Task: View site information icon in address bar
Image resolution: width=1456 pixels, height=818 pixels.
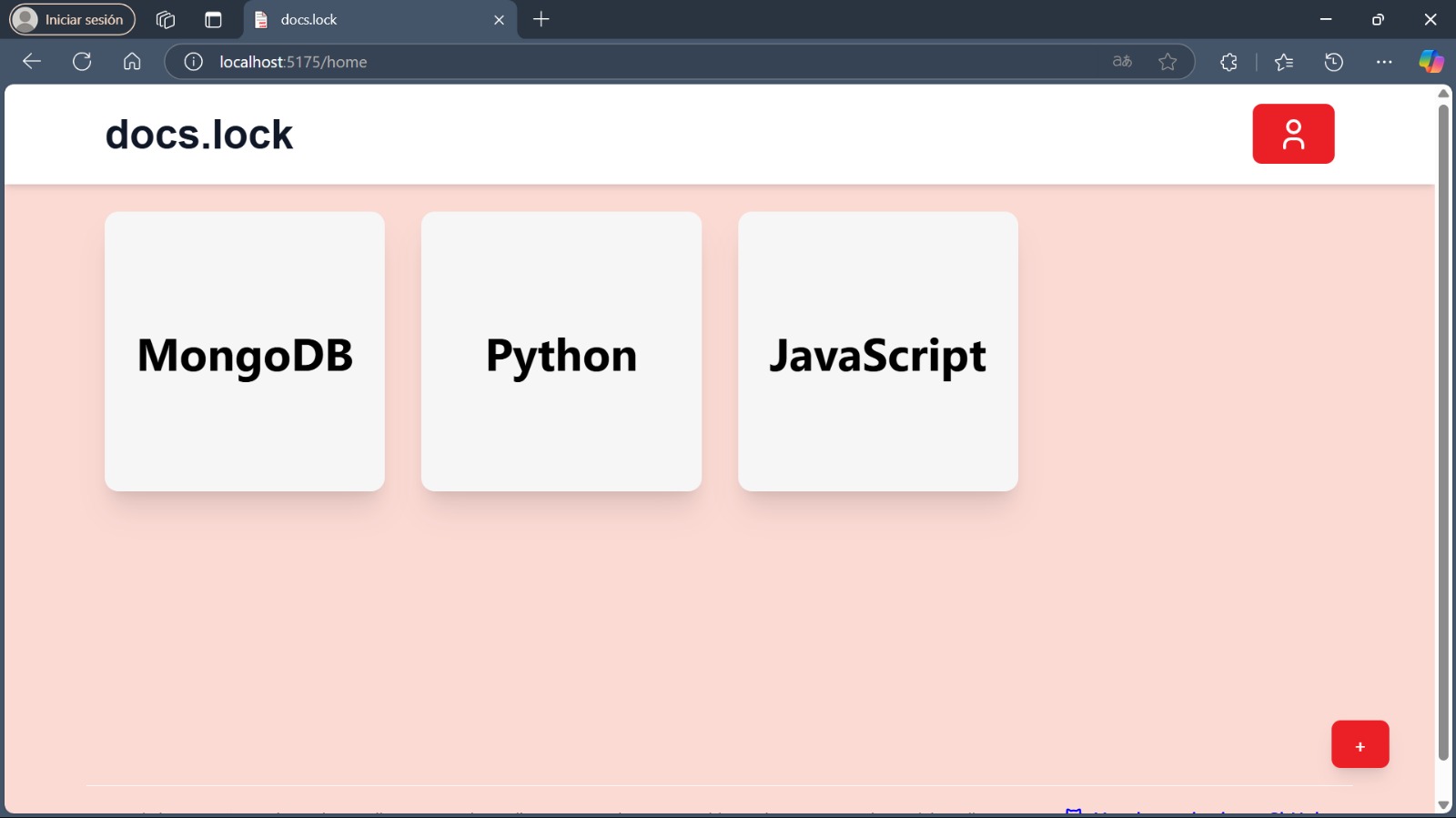Action: click(193, 62)
